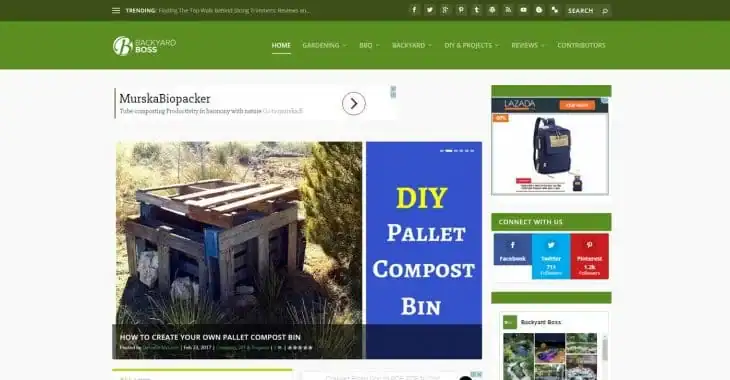
Task: Expand the BBQ dropdown arrow
Action: pyautogui.click(x=378, y=46)
